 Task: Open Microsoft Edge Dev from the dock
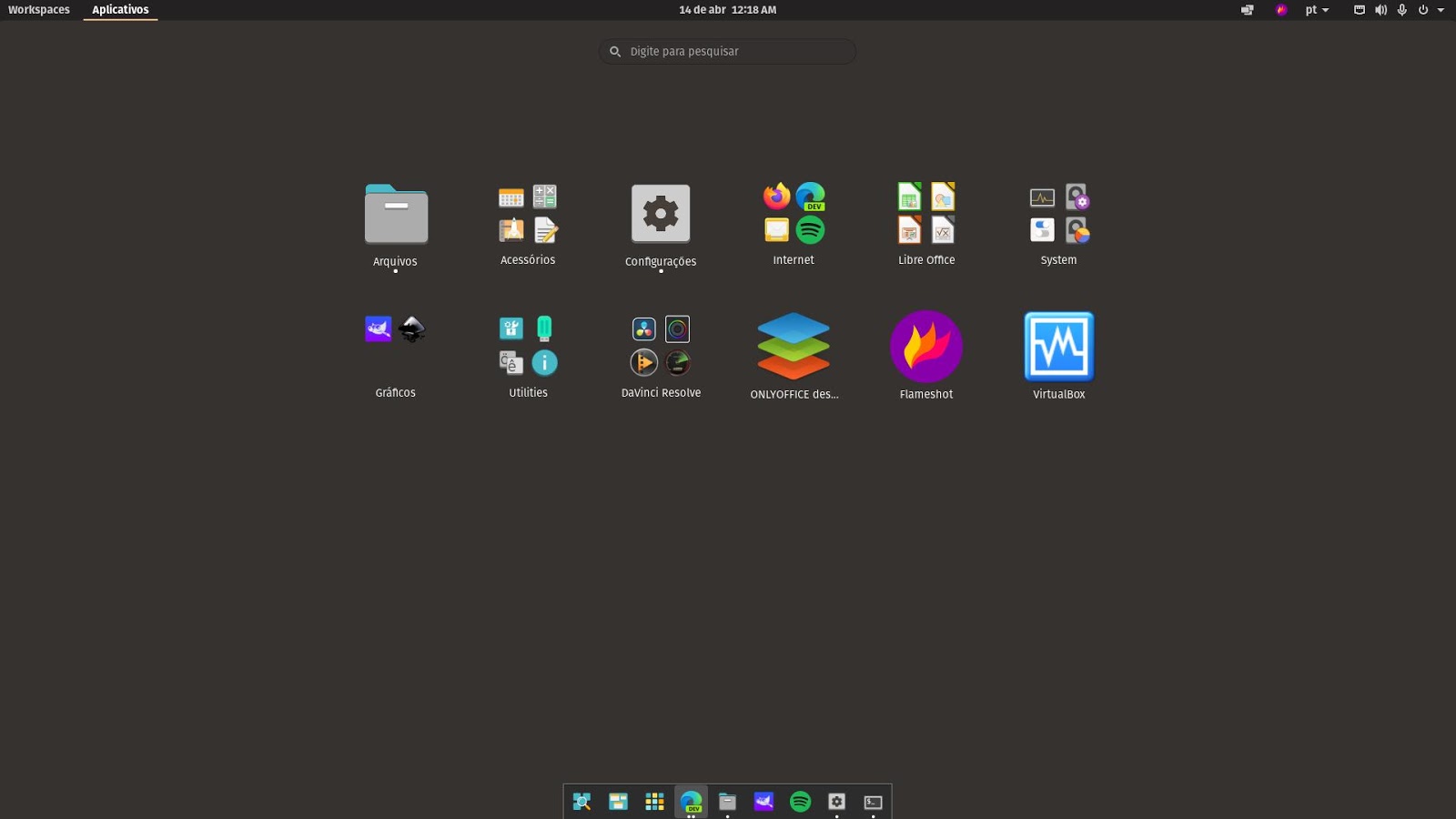coord(691,802)
